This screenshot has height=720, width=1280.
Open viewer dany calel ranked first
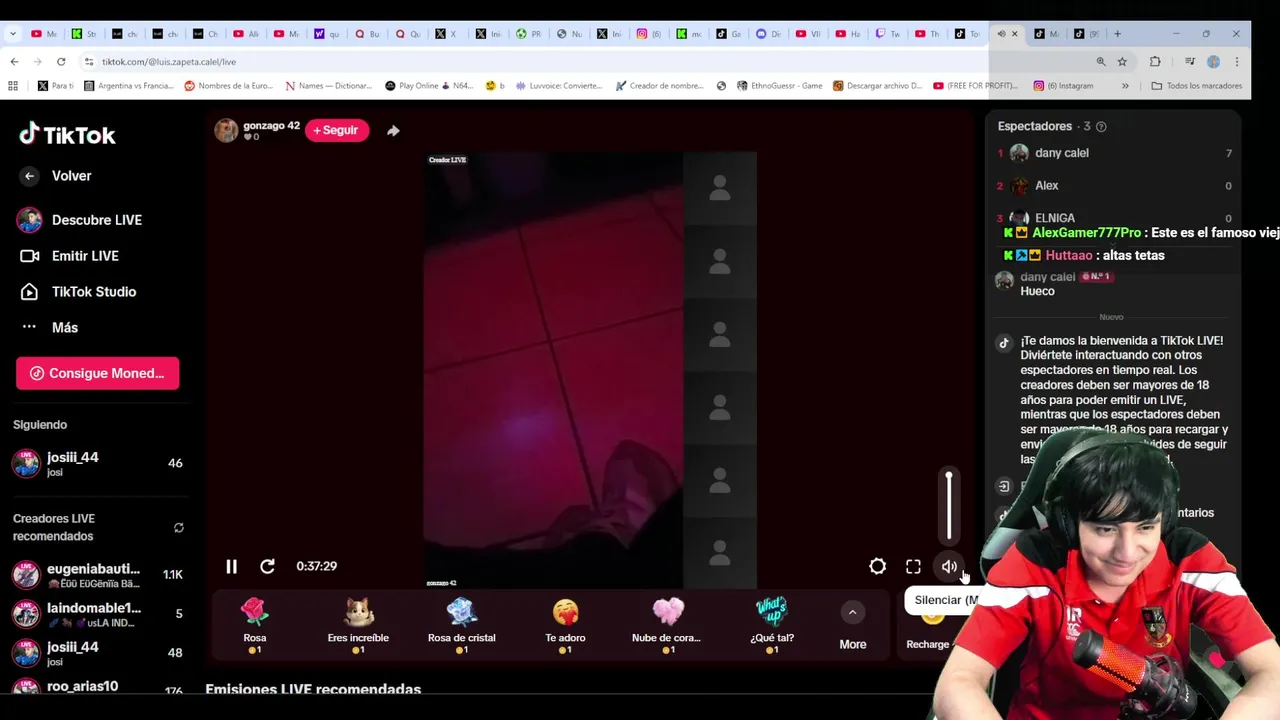[1114, 153]
